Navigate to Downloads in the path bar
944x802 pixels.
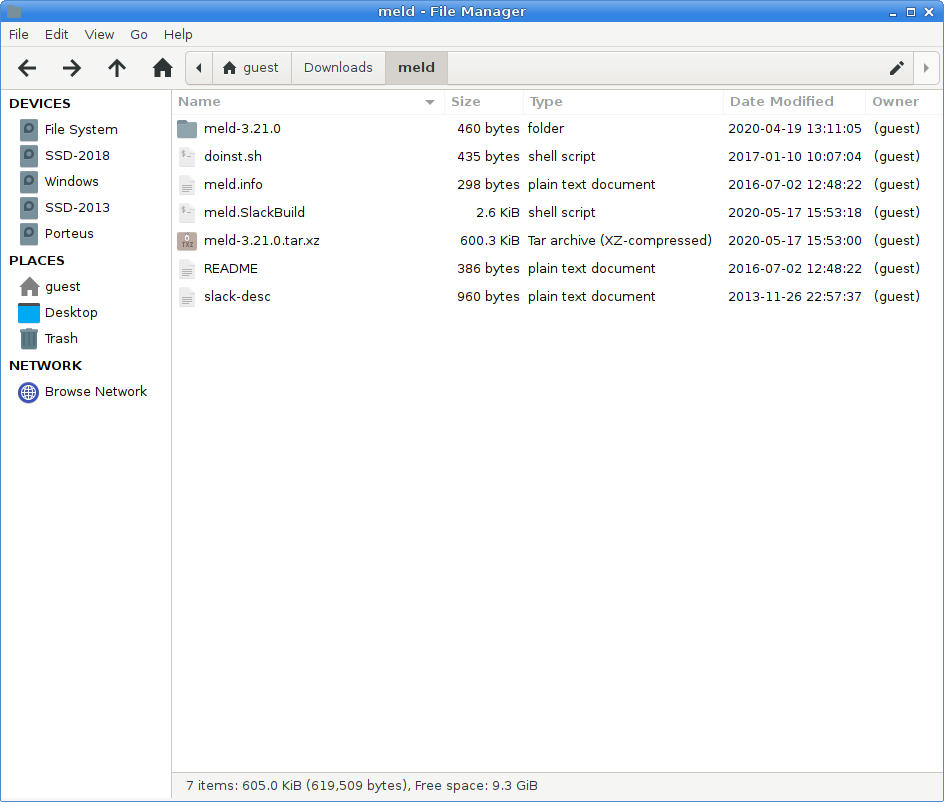338,67
